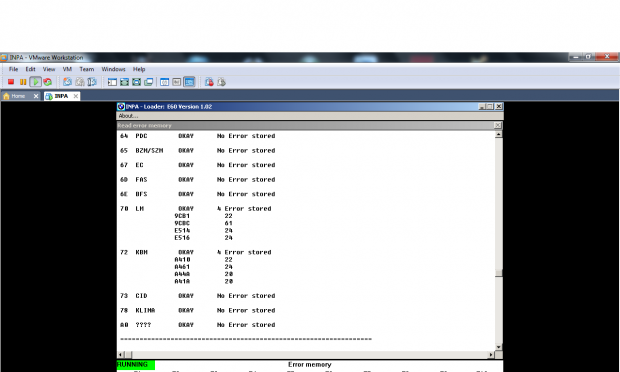Select the 70 LM error row
This screenshot has width=620, height=372.
click(196, 209)
